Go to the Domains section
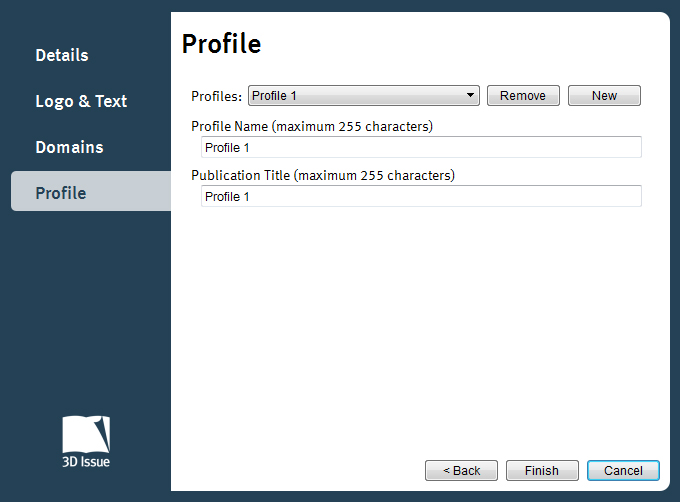The height and width of the screenshot is (502, 680). coord(69,147)
